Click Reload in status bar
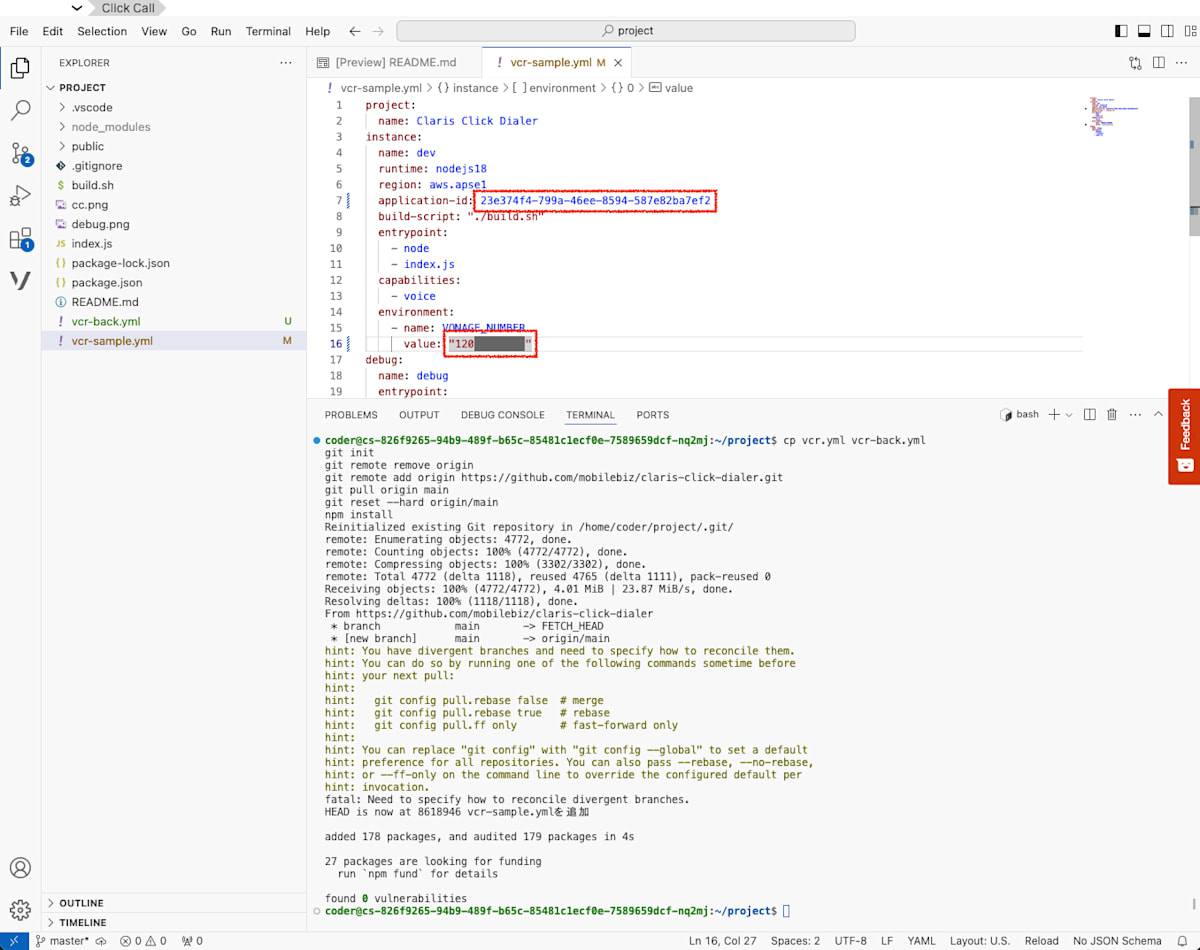 1042,941
